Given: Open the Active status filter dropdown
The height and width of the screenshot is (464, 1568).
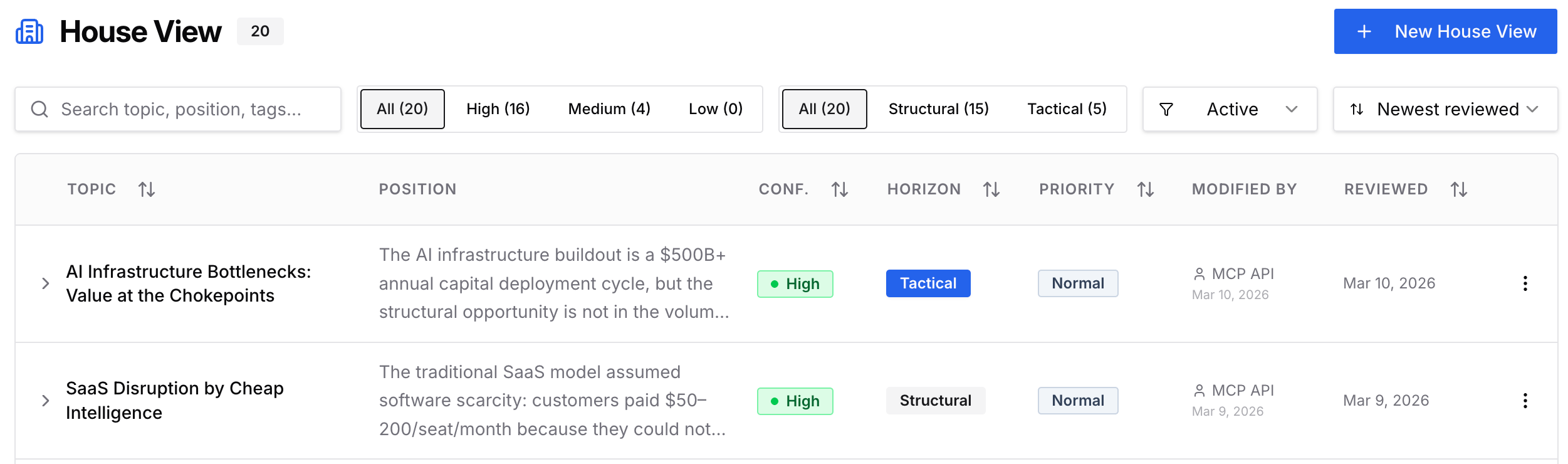Looking at the screenshot, I should tap(1230, 109).
